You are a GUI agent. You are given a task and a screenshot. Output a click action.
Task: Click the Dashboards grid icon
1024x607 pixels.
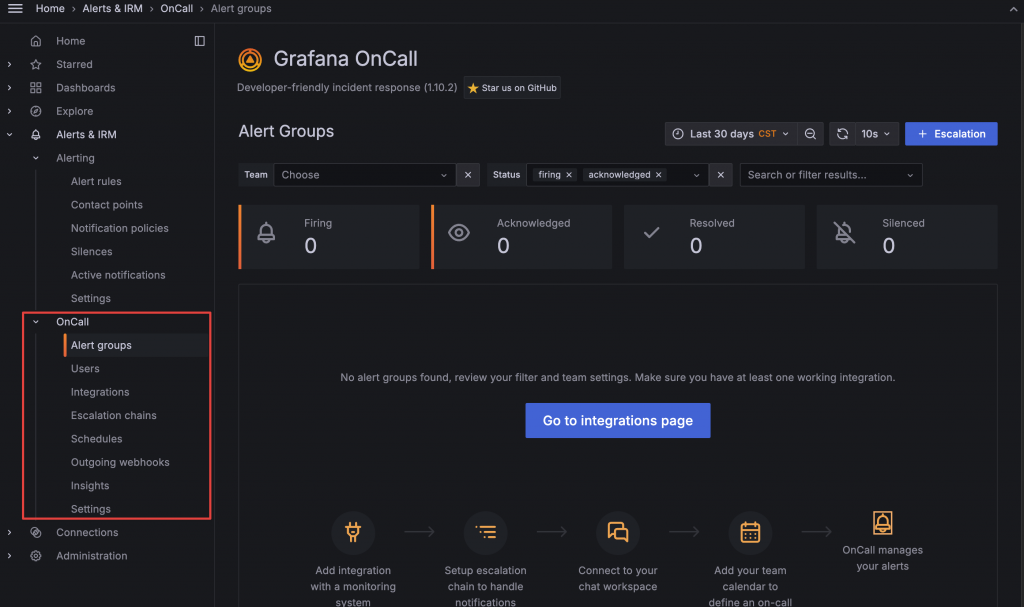click(x=36, y=88)
